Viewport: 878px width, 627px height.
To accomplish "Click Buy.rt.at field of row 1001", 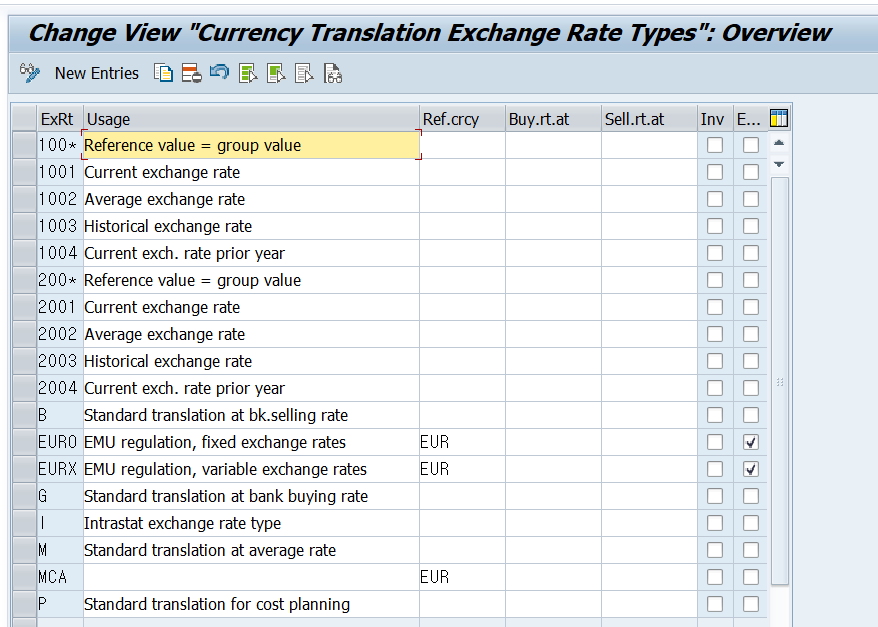I will click(x=553, y=172).
